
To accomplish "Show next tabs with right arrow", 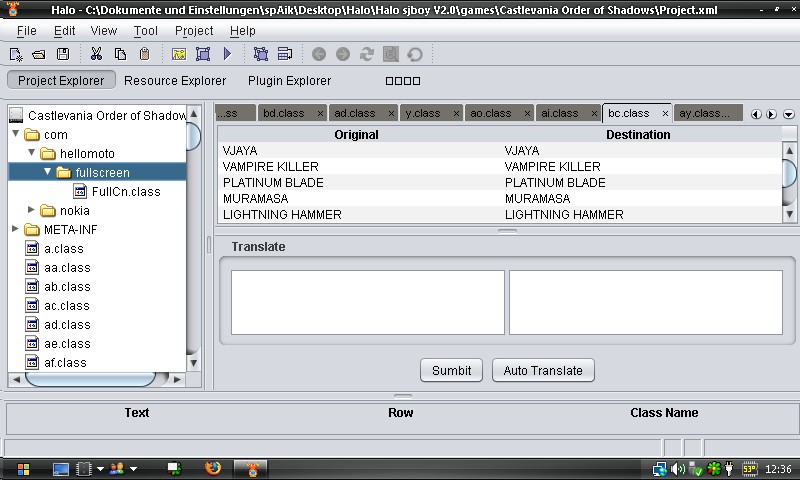I will click(x=771, y=114).
